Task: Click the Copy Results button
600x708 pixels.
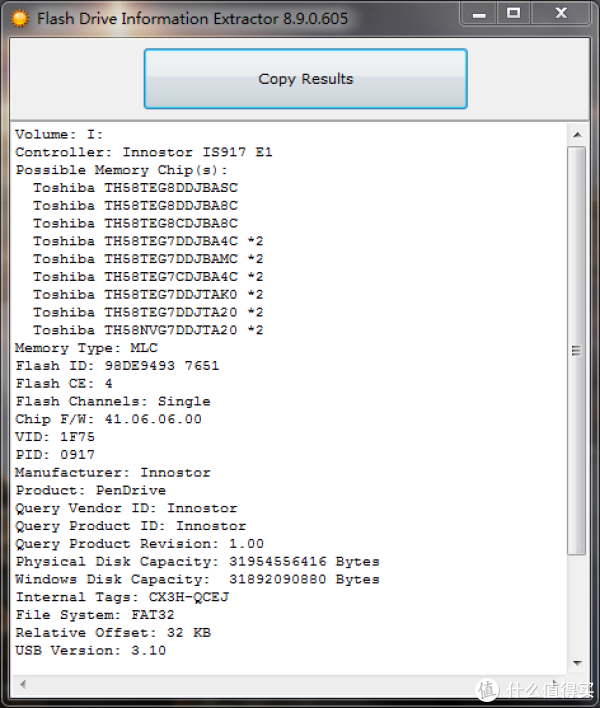Action: [306, 79]
